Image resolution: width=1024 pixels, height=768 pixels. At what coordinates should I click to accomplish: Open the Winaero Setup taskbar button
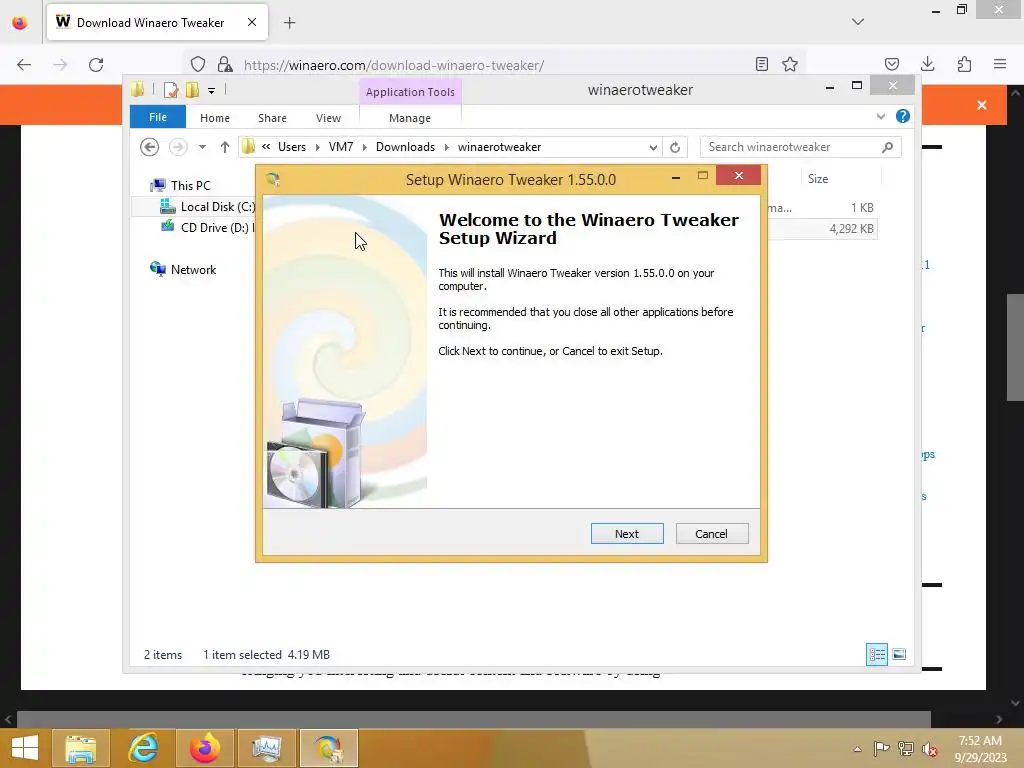(x=328, y=748)
